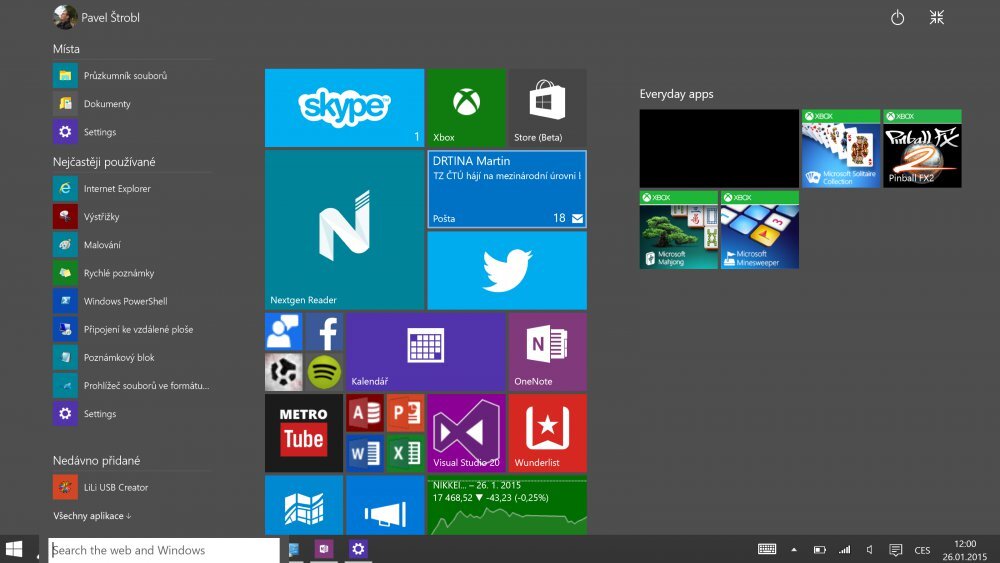This screenshot has height=563, width=1000.
Task: Open the Kalendář tile
Action: point(425,351)
